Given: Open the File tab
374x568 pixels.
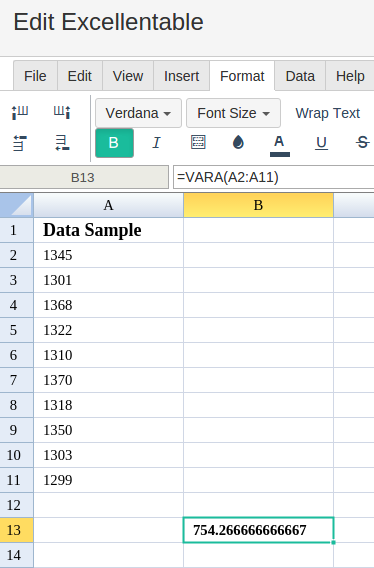Looking at the screenshot, I should click(35, 76).
